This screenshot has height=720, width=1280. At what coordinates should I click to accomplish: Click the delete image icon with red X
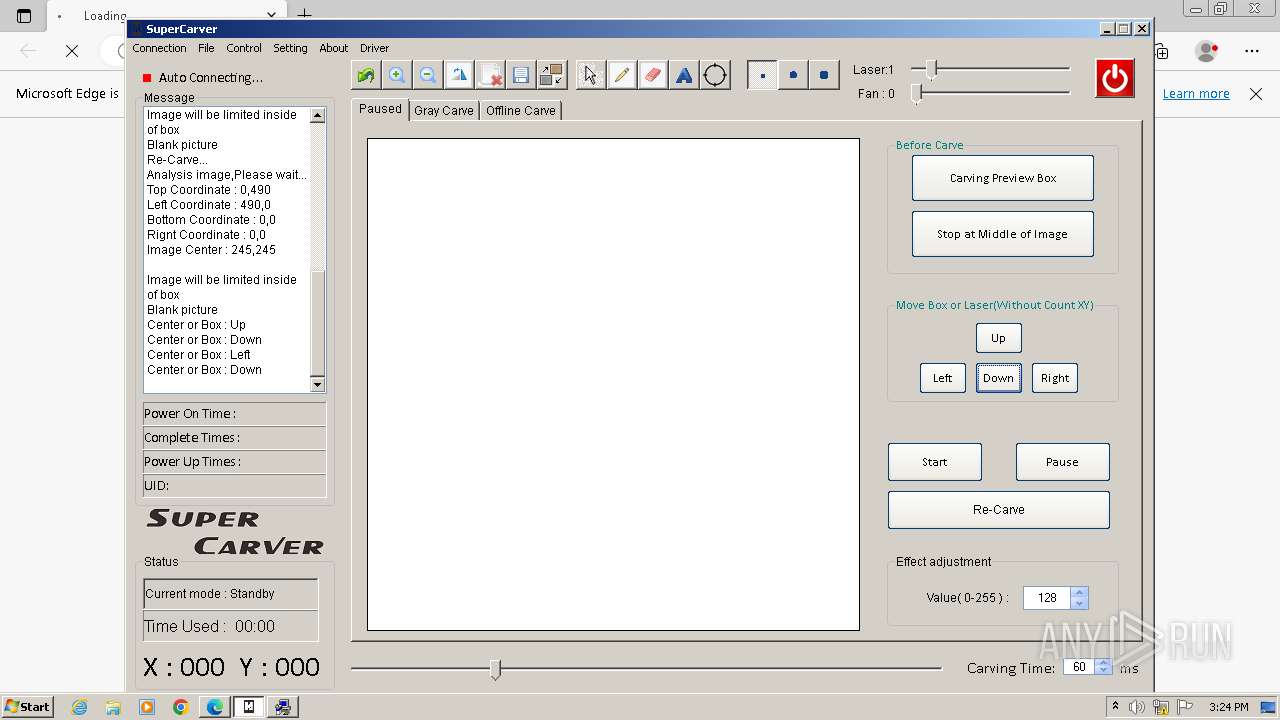(490, 75)
